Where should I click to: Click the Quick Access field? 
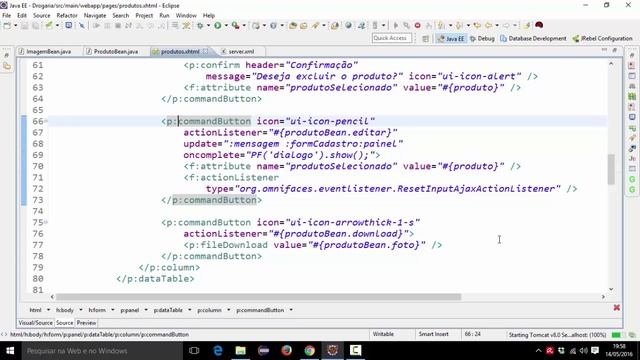coord(391,38)
